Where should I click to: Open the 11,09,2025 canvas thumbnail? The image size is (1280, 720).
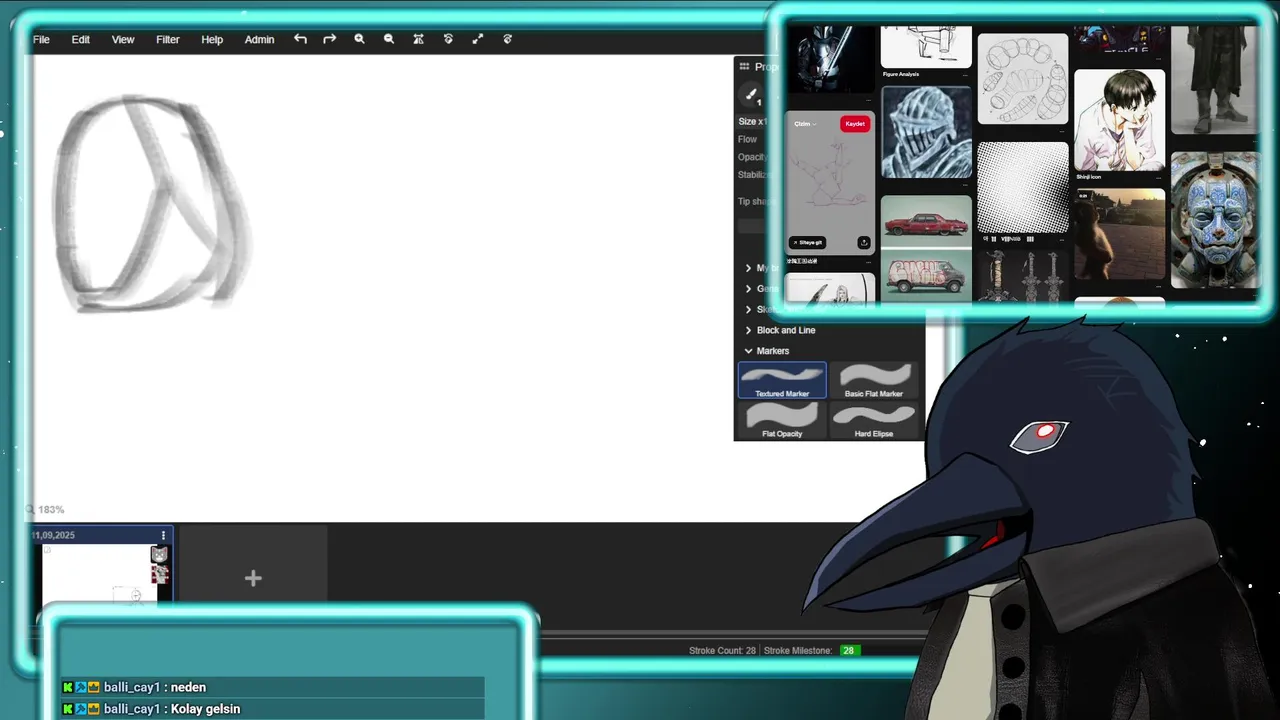pos(100,574)
